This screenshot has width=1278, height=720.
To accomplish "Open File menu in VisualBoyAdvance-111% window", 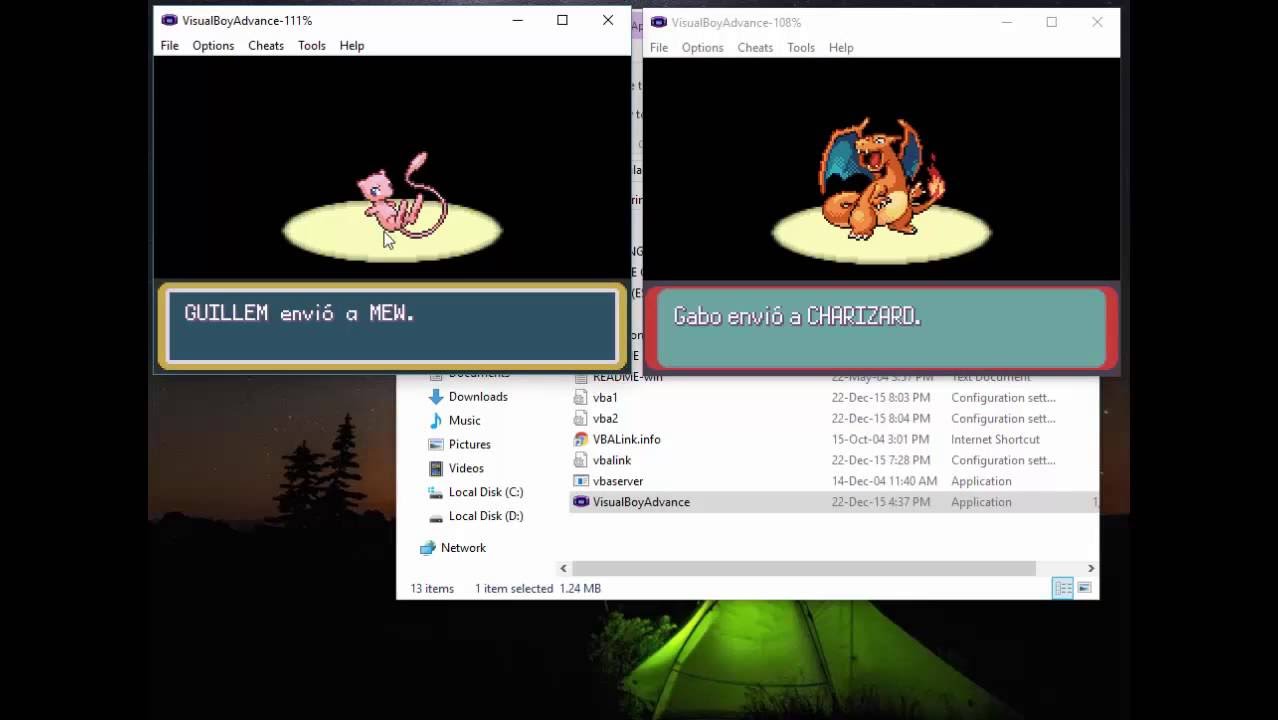I will click(170, 45).
